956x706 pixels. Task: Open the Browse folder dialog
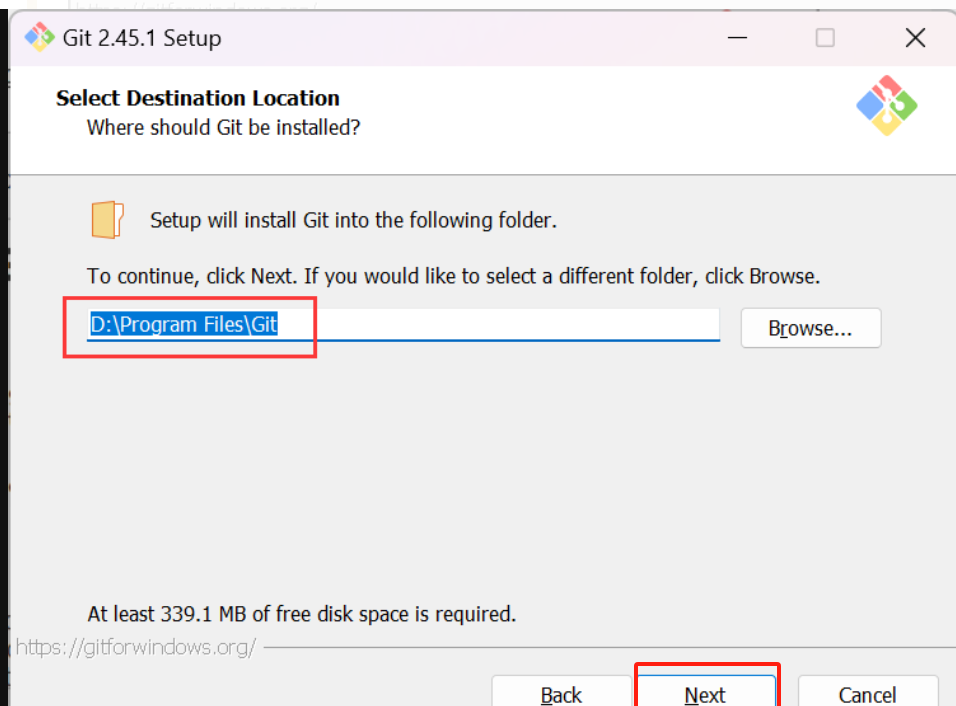pyautogui.click(x=810, y=328)
